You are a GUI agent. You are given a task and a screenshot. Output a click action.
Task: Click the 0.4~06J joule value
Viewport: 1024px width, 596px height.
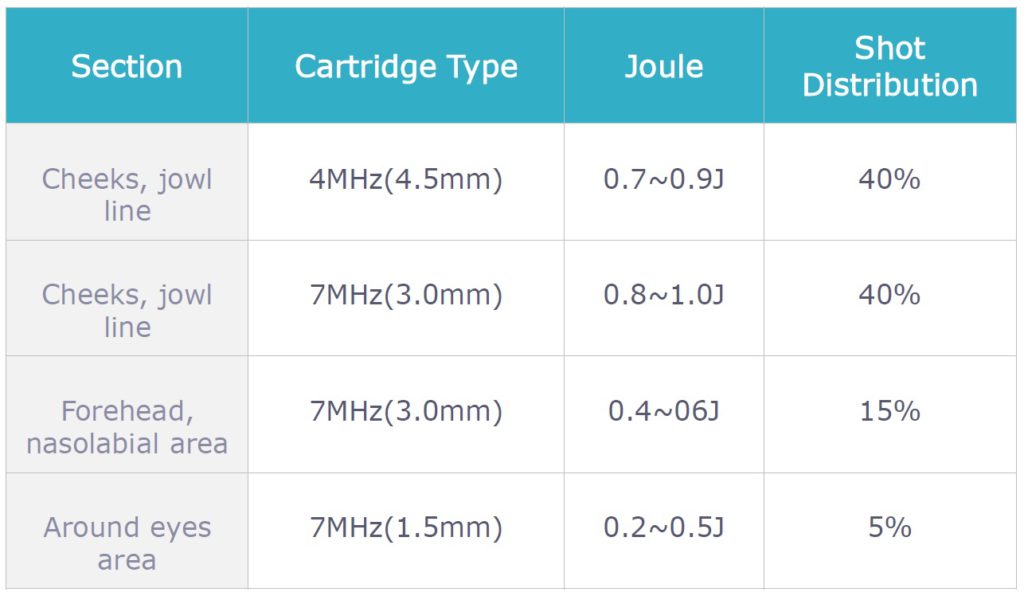coord(664,412)
